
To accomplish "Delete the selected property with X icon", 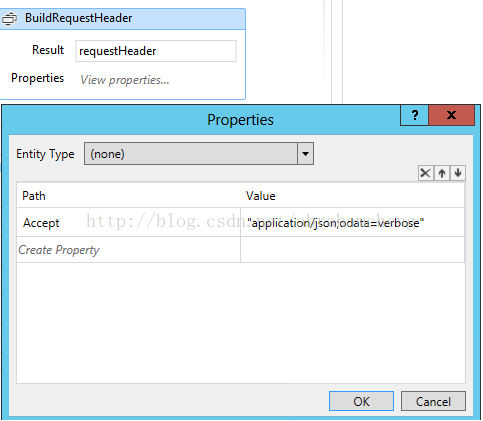I will (x=426, y=173).
